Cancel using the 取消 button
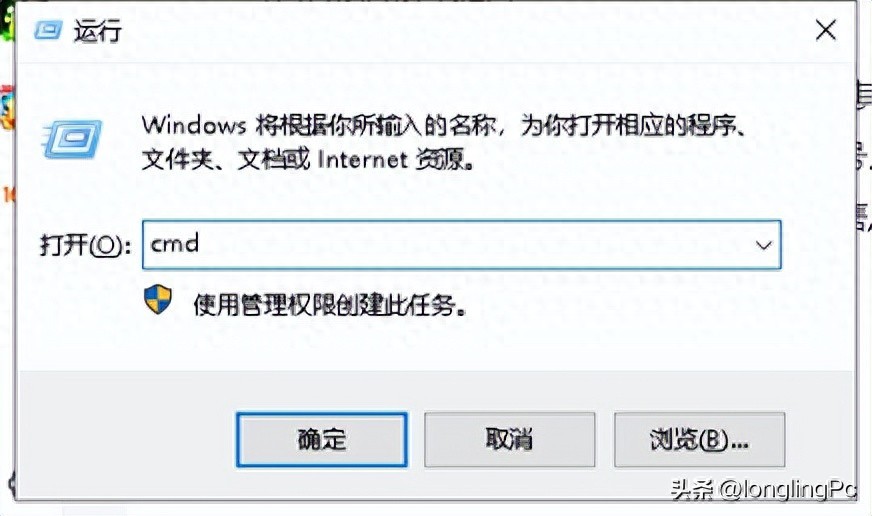 (x=509, y=440)
